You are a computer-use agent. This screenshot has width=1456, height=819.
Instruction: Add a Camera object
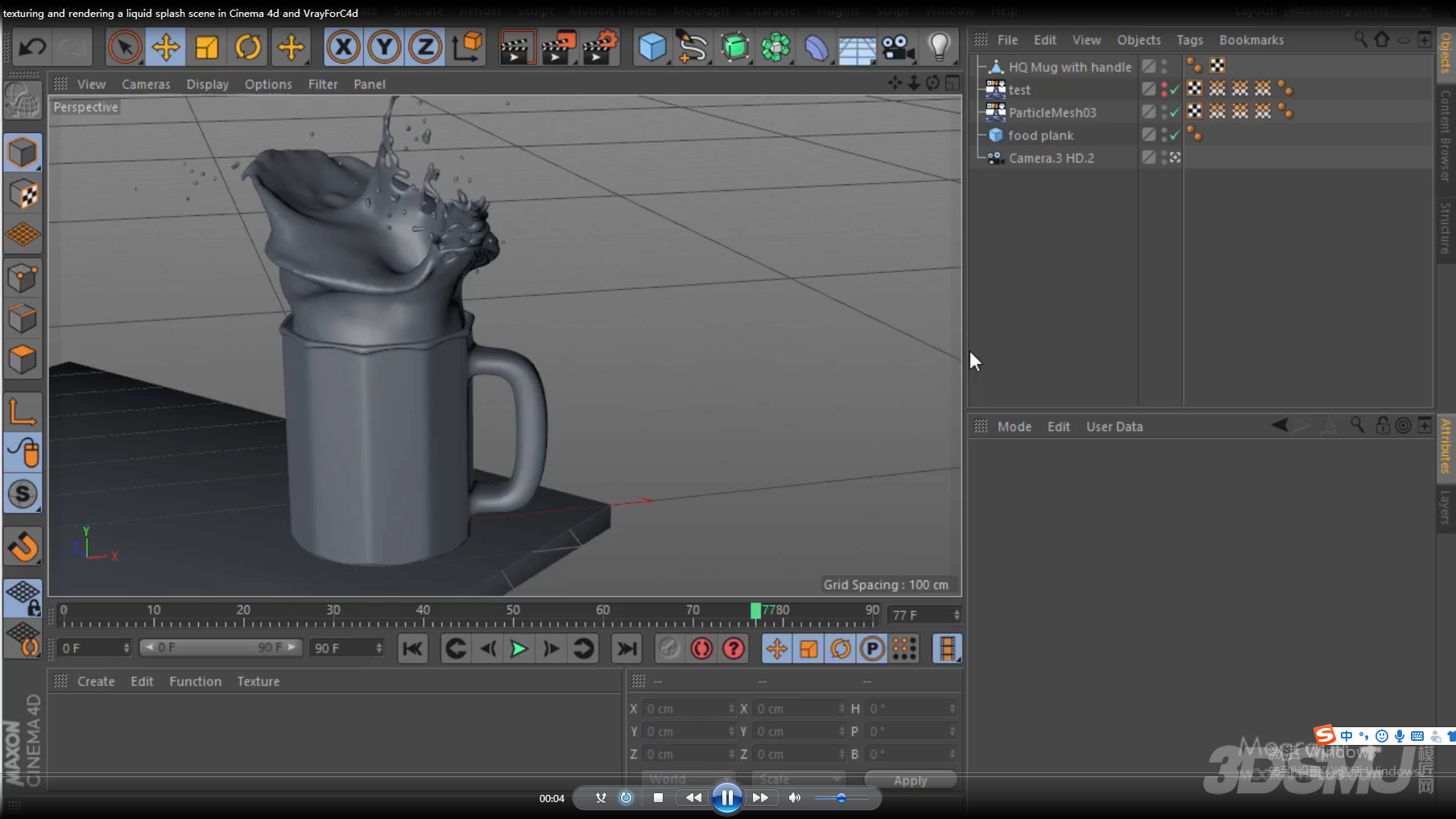coord(898,48)
